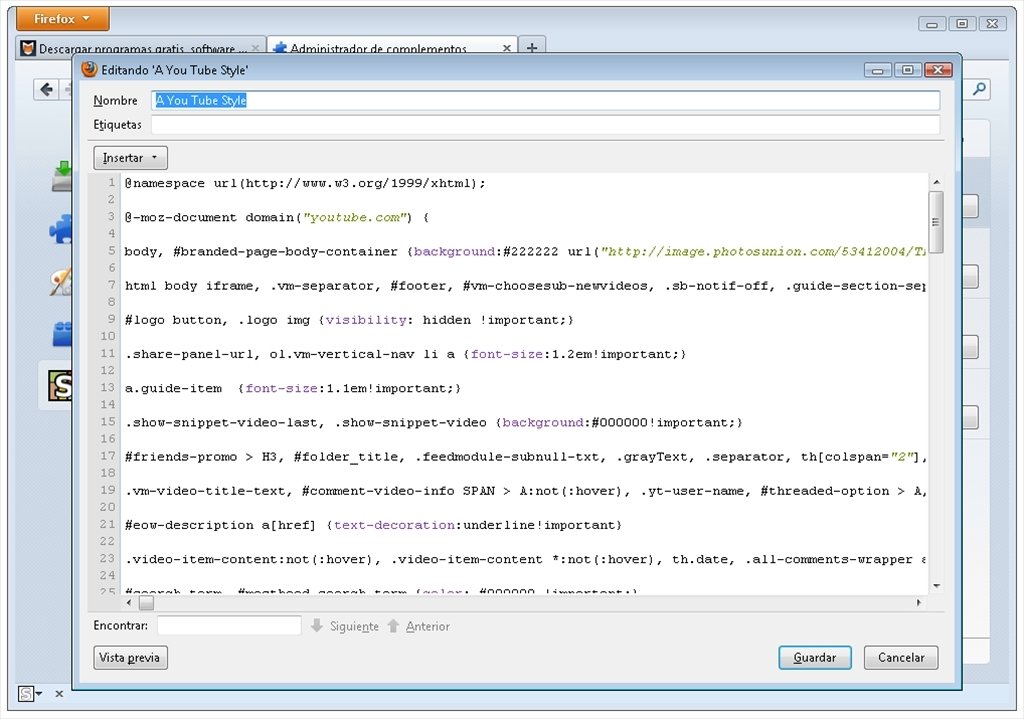
Task: Click '.video-item-content:not(:hover)' code line
Action: (526, 560)
